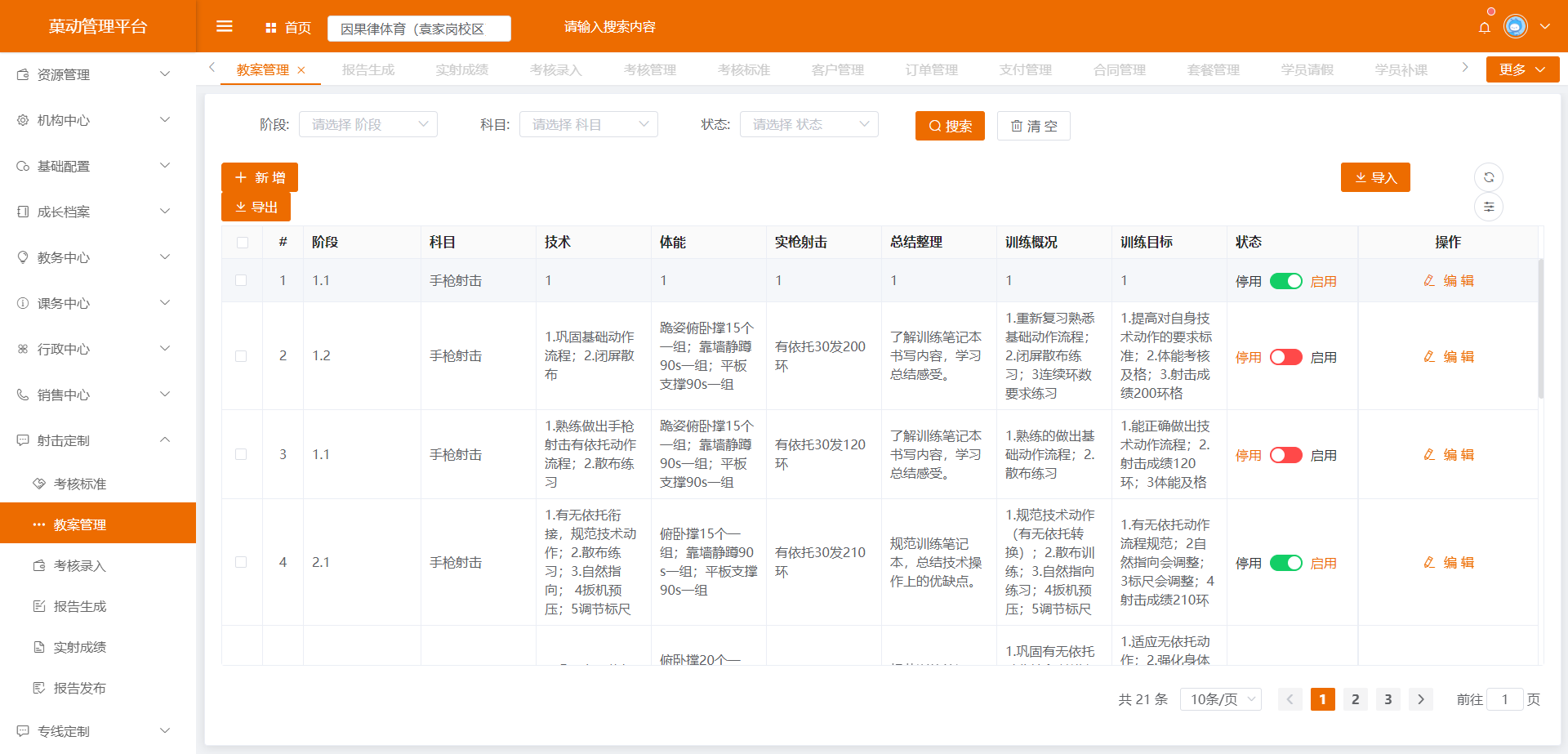Click the 销售中心 phone icon

(23, 395)
